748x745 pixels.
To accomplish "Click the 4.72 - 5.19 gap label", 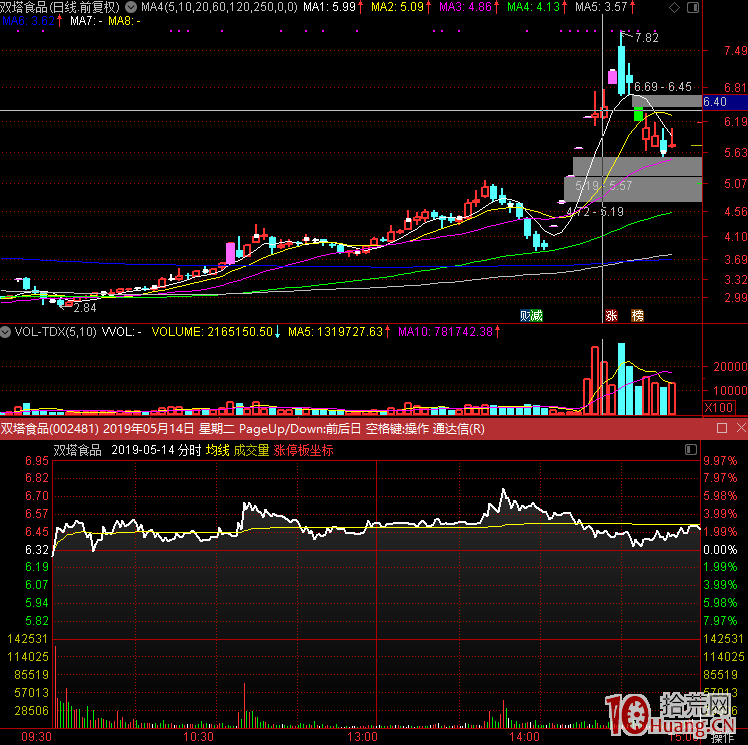I will click(595, 211).
